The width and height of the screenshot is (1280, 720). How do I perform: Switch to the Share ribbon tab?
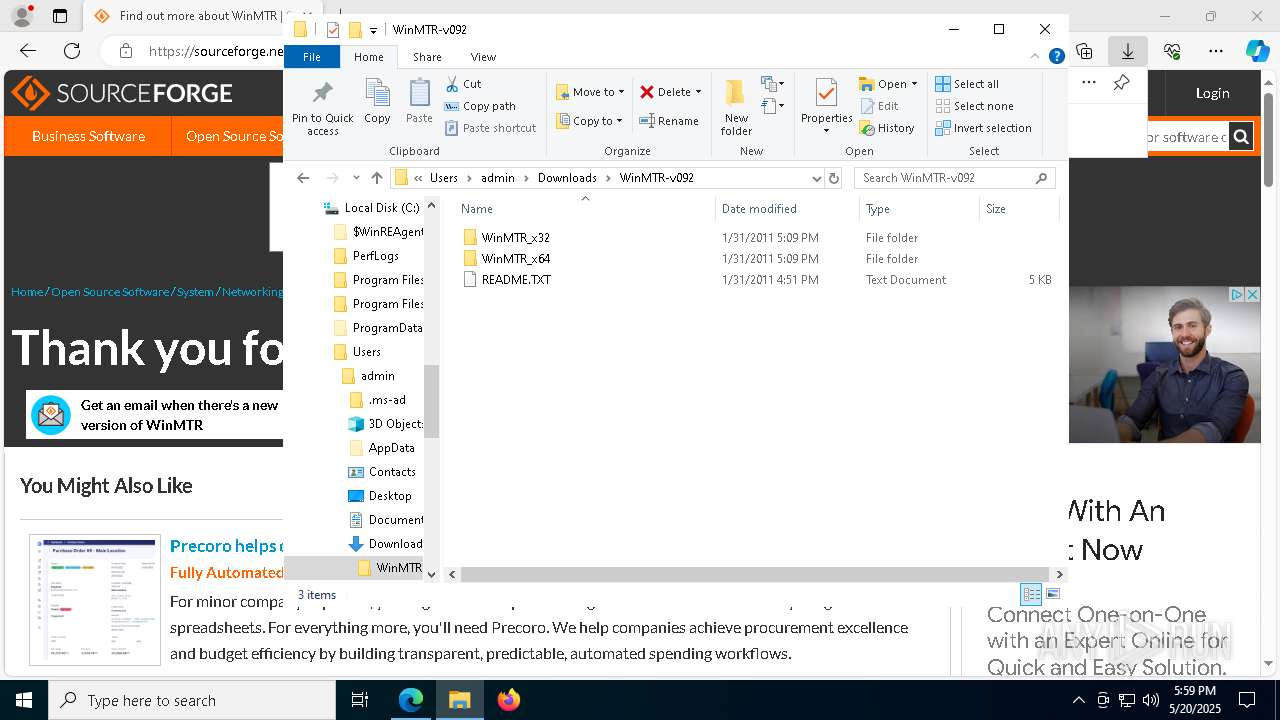427,57
